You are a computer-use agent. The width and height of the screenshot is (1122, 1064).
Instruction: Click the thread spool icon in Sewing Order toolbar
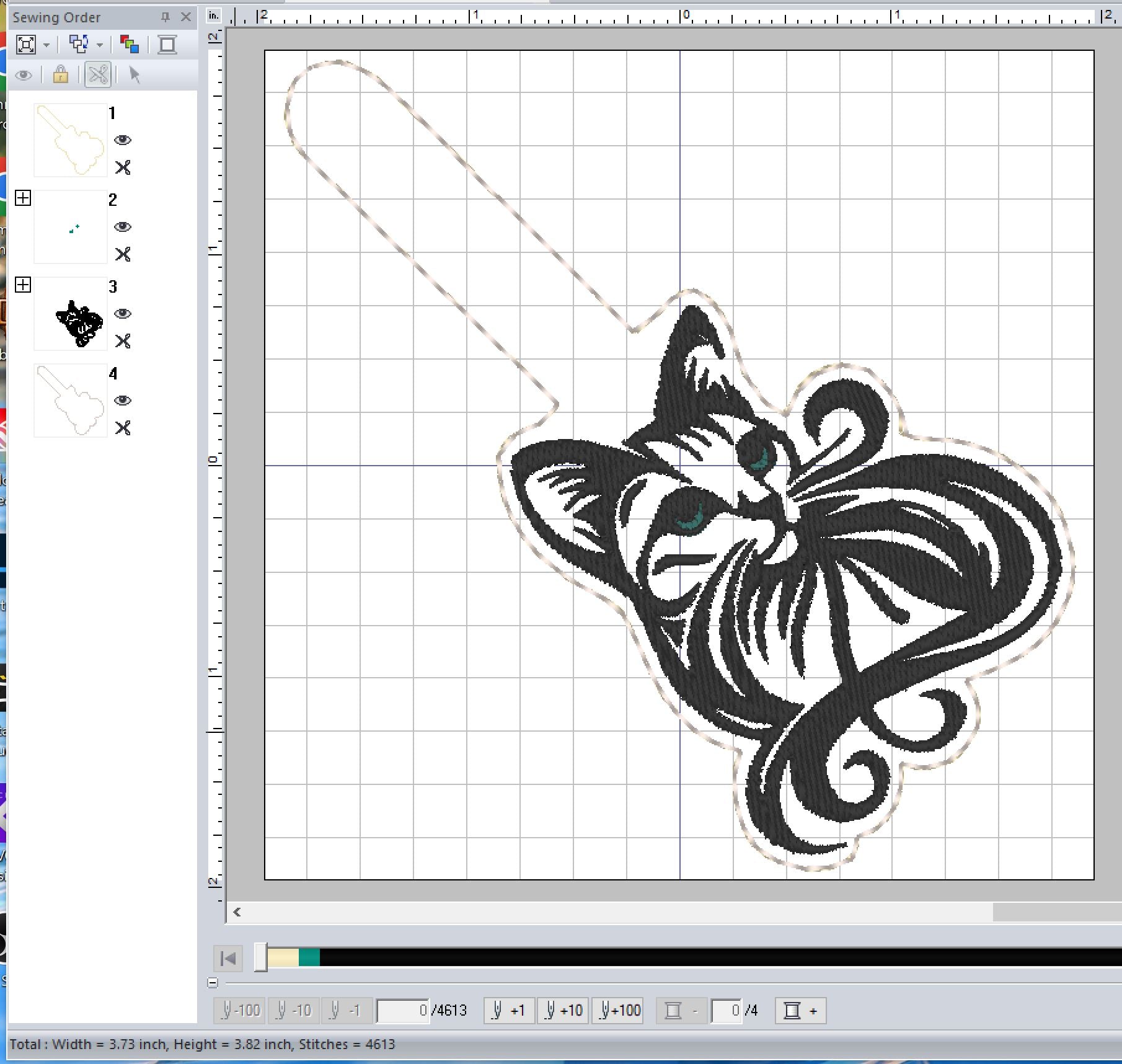[167, 45]
